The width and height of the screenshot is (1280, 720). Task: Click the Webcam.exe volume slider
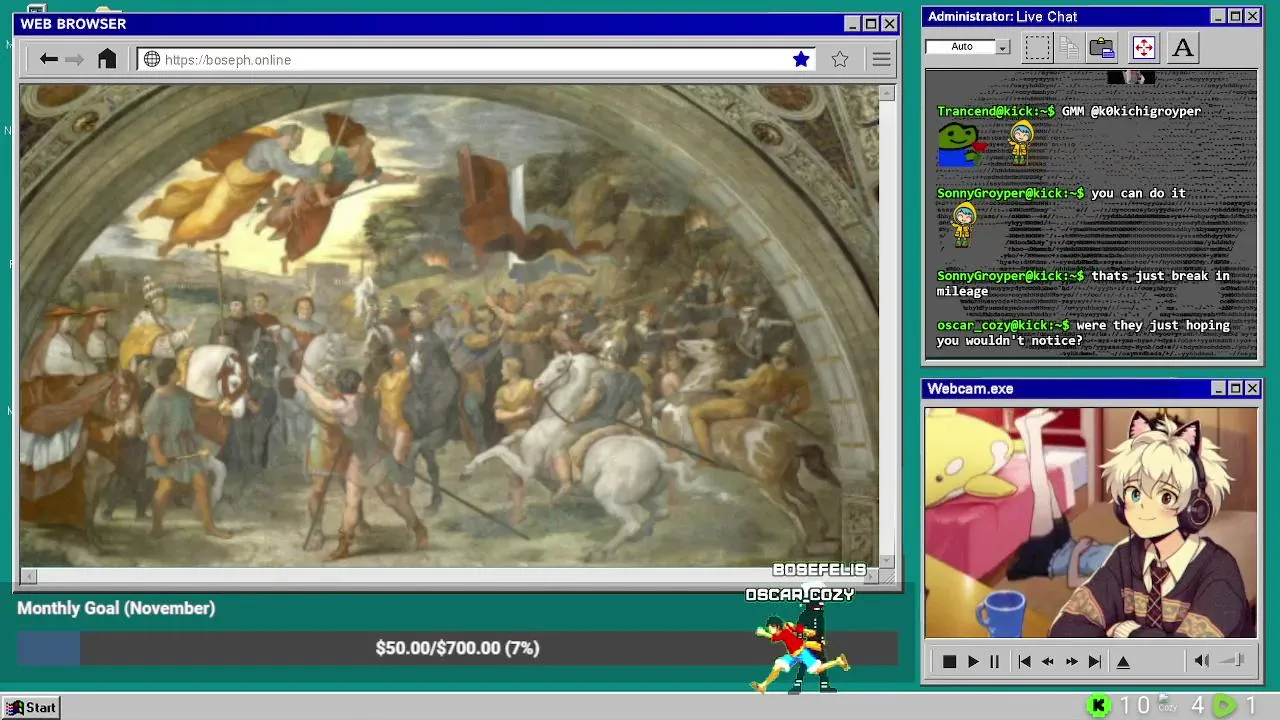pos(1233,660)
